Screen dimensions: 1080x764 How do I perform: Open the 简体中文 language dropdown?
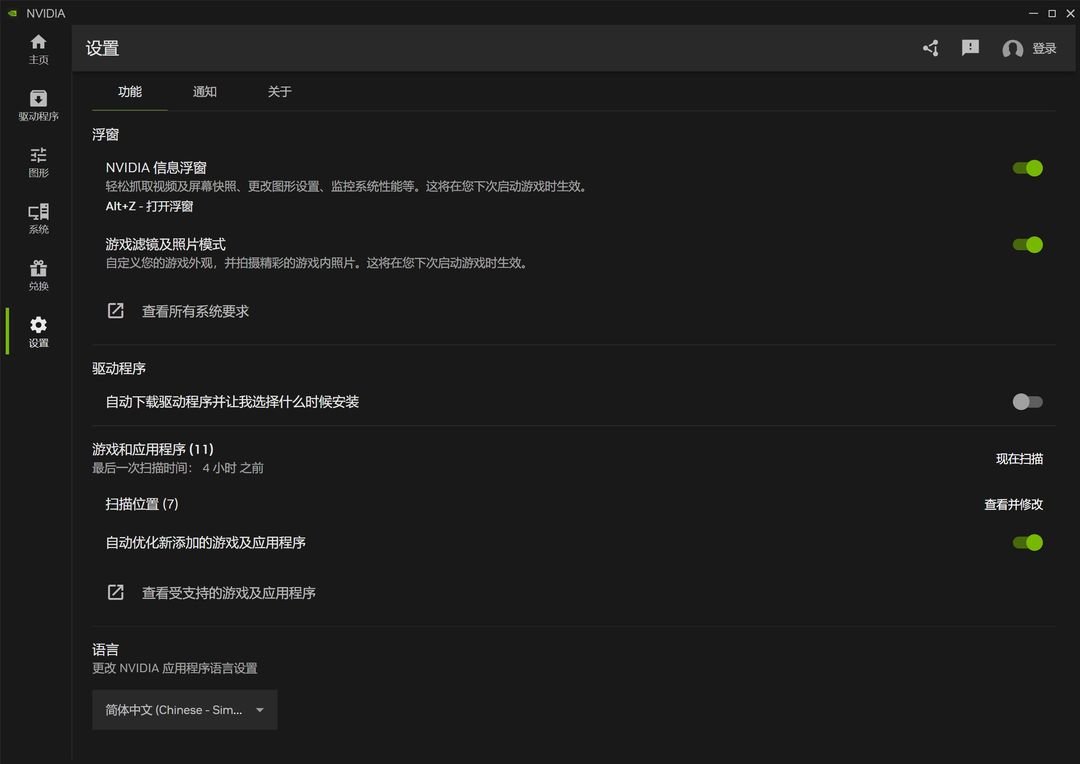pyautogui.click(x=185, y=710)
